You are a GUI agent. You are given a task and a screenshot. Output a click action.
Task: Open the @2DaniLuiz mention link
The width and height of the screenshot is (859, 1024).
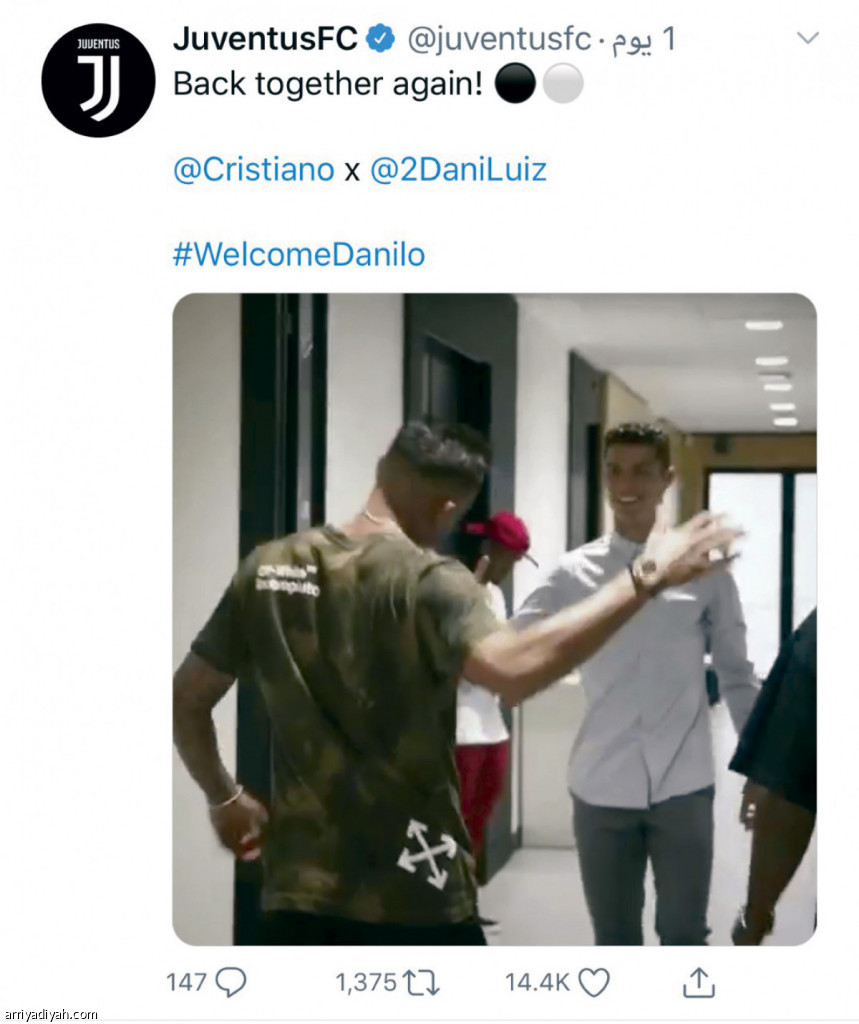(x=458, y=170)
